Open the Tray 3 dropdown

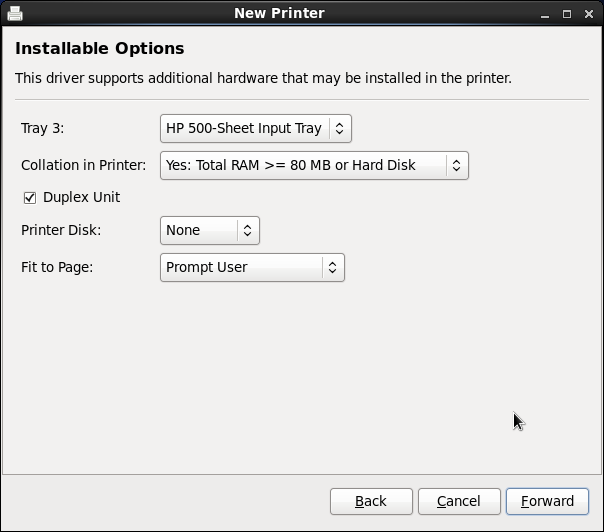(x=256, y=128)
